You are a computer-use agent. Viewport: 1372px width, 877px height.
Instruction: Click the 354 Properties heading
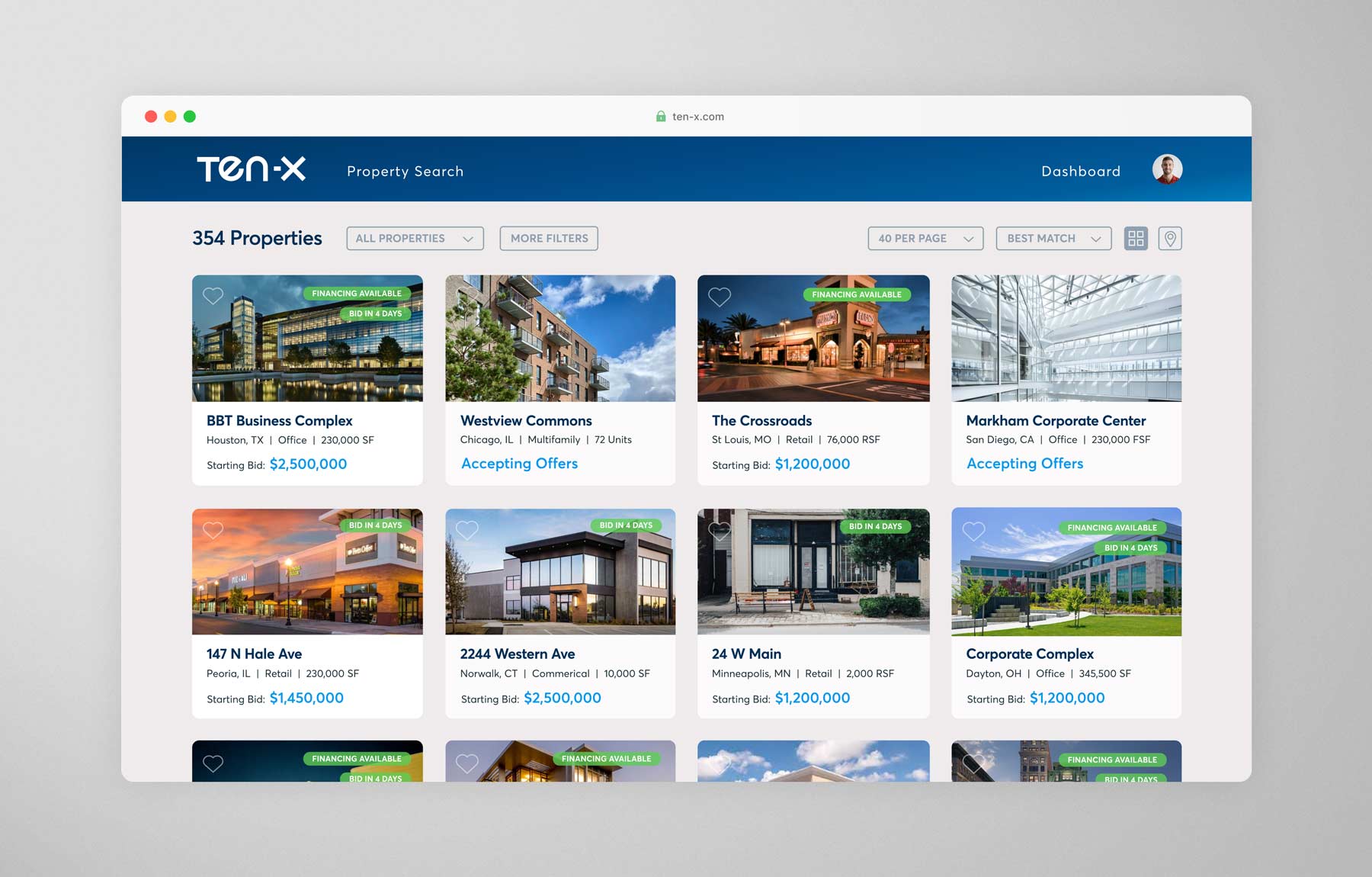tap(257, 238)
